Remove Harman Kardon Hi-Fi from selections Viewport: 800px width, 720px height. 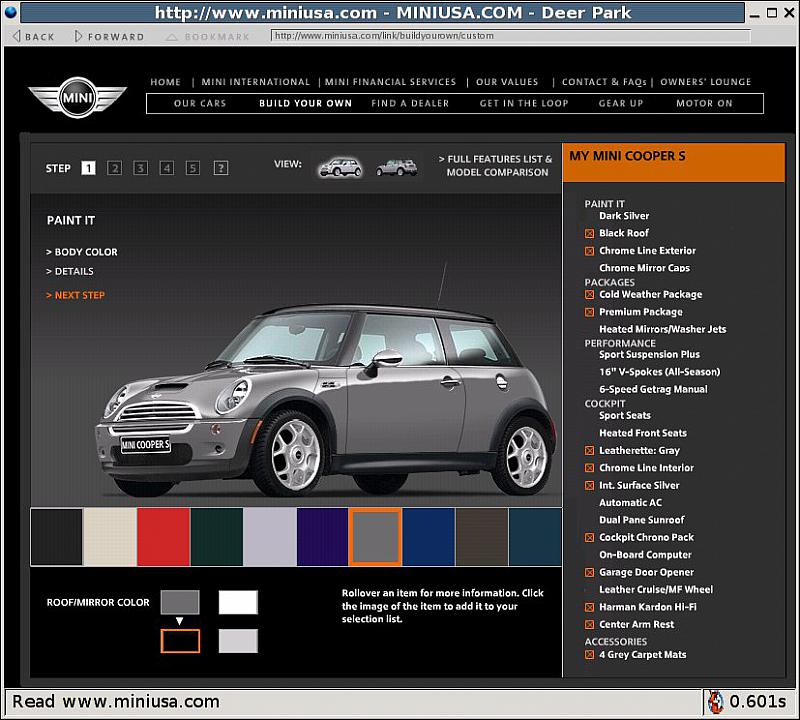[x=589, y=606]
